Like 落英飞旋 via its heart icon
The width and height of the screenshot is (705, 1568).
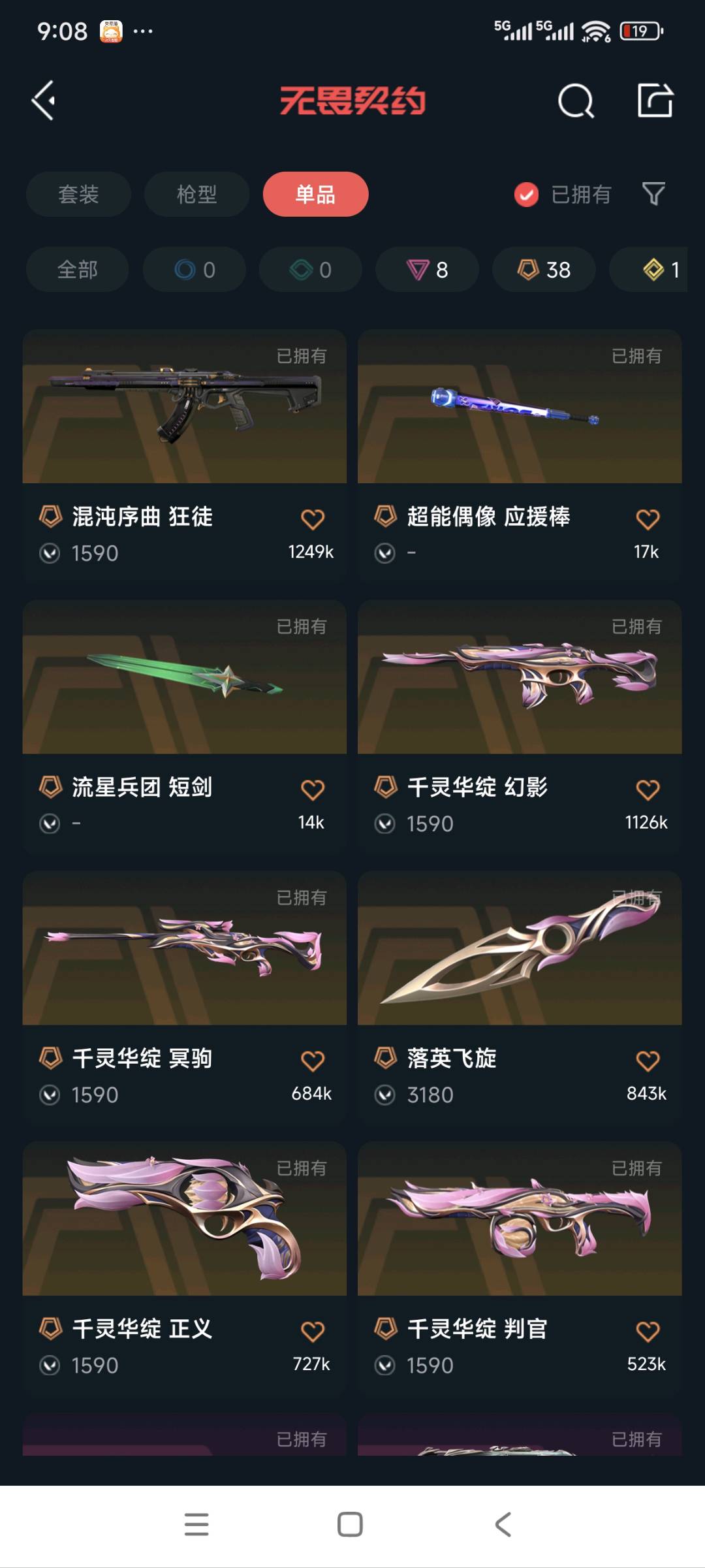(648, 1061)
